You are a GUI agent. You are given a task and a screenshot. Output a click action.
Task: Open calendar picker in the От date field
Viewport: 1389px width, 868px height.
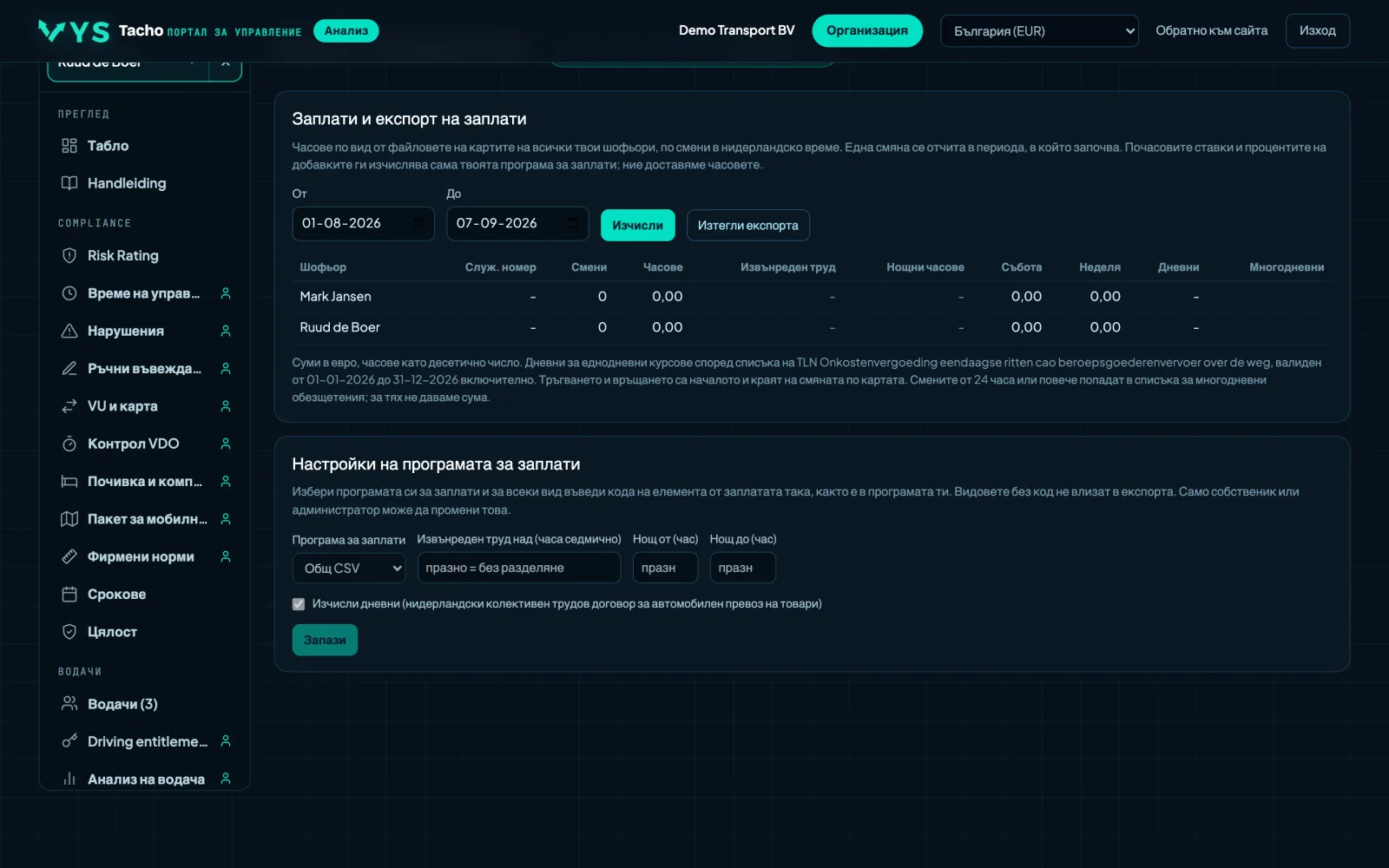coord(418,224)
